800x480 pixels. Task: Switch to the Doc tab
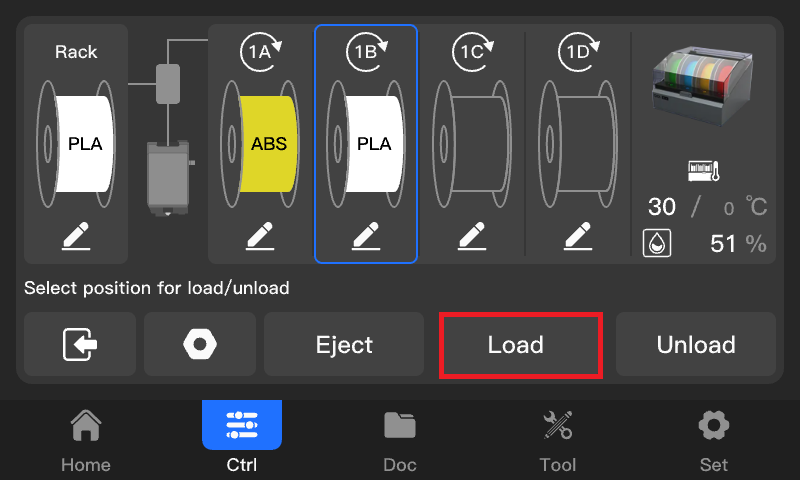[400, 440]
